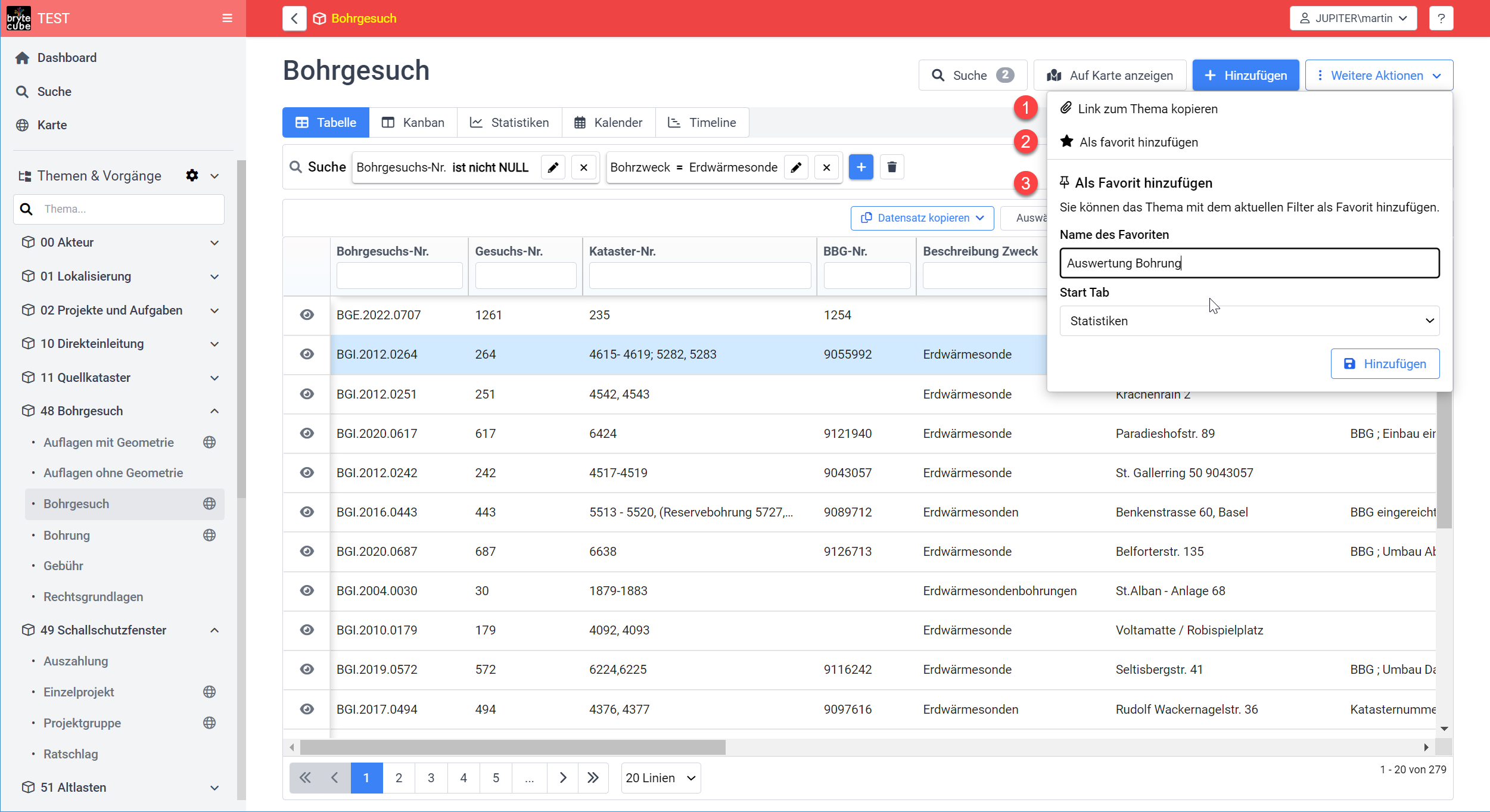This screenshot has width=1490, height=812.
Task: Go to results page 3
Action: tap(431, 777)
